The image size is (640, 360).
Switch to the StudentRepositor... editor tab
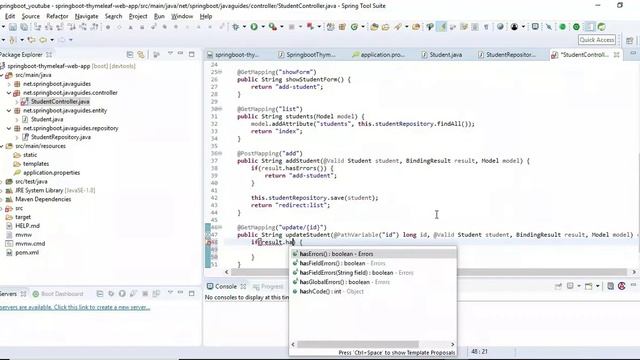click(x=506, y=54)
